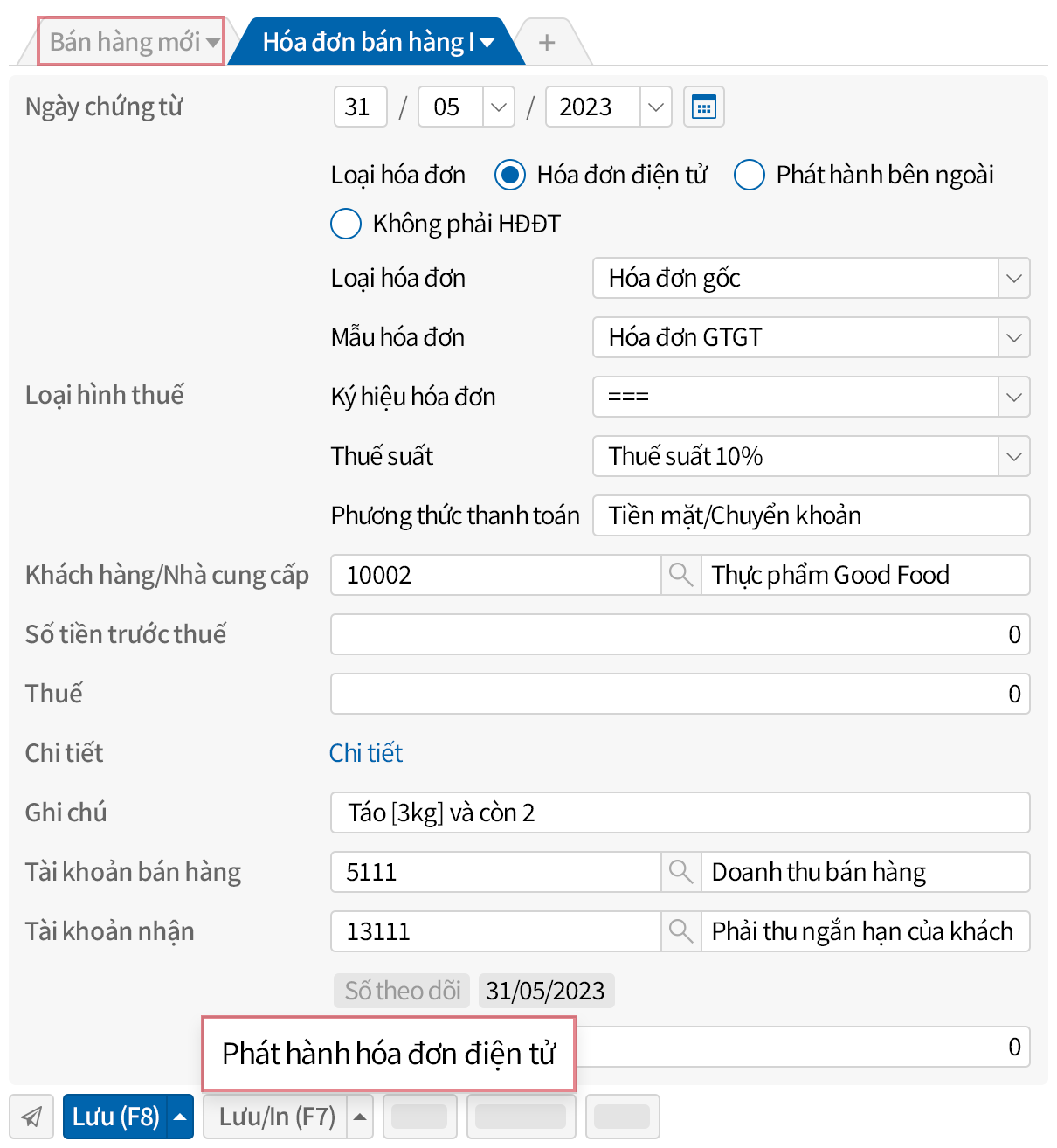Expand the year 2023 dropdown
This screenshot has width=1057, height=1148.
pyautogui.click(x=656, y=107)
